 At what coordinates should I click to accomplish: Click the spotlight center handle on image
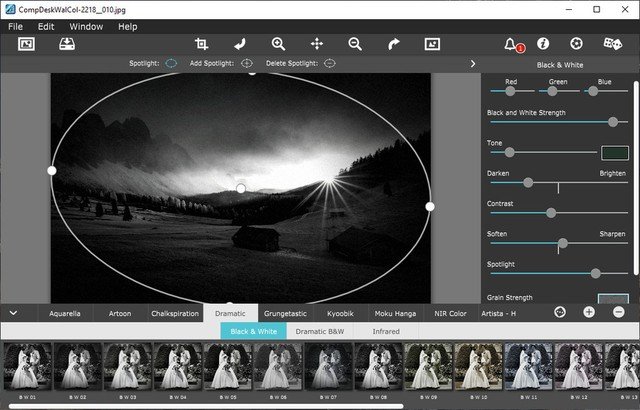click(x=241, y=188)
